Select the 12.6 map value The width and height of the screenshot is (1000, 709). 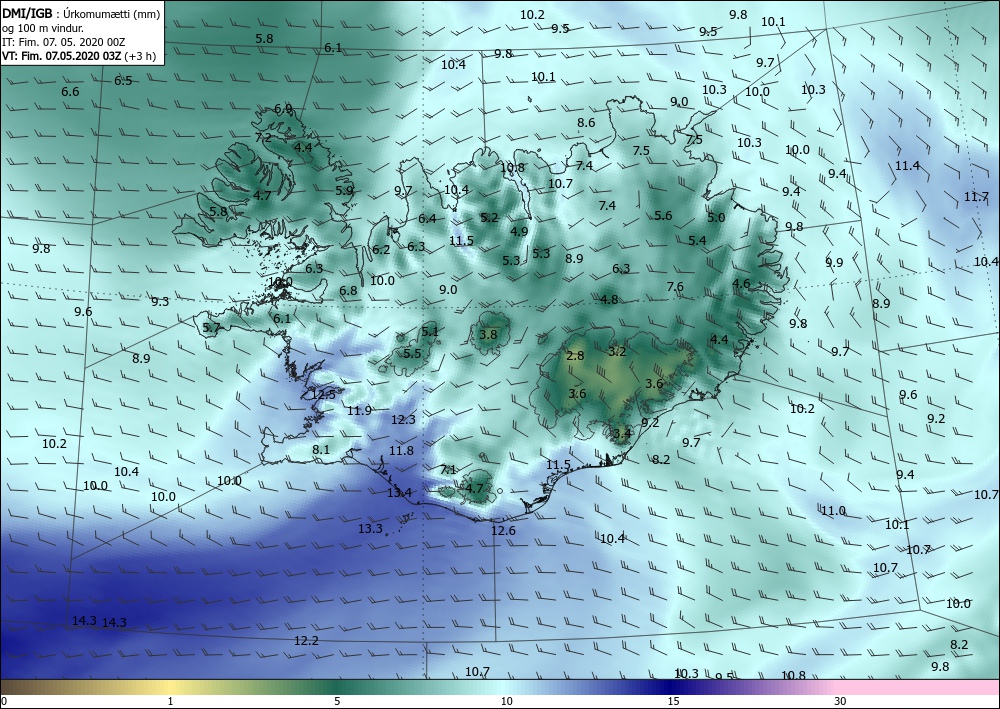[x=503, y=530]
